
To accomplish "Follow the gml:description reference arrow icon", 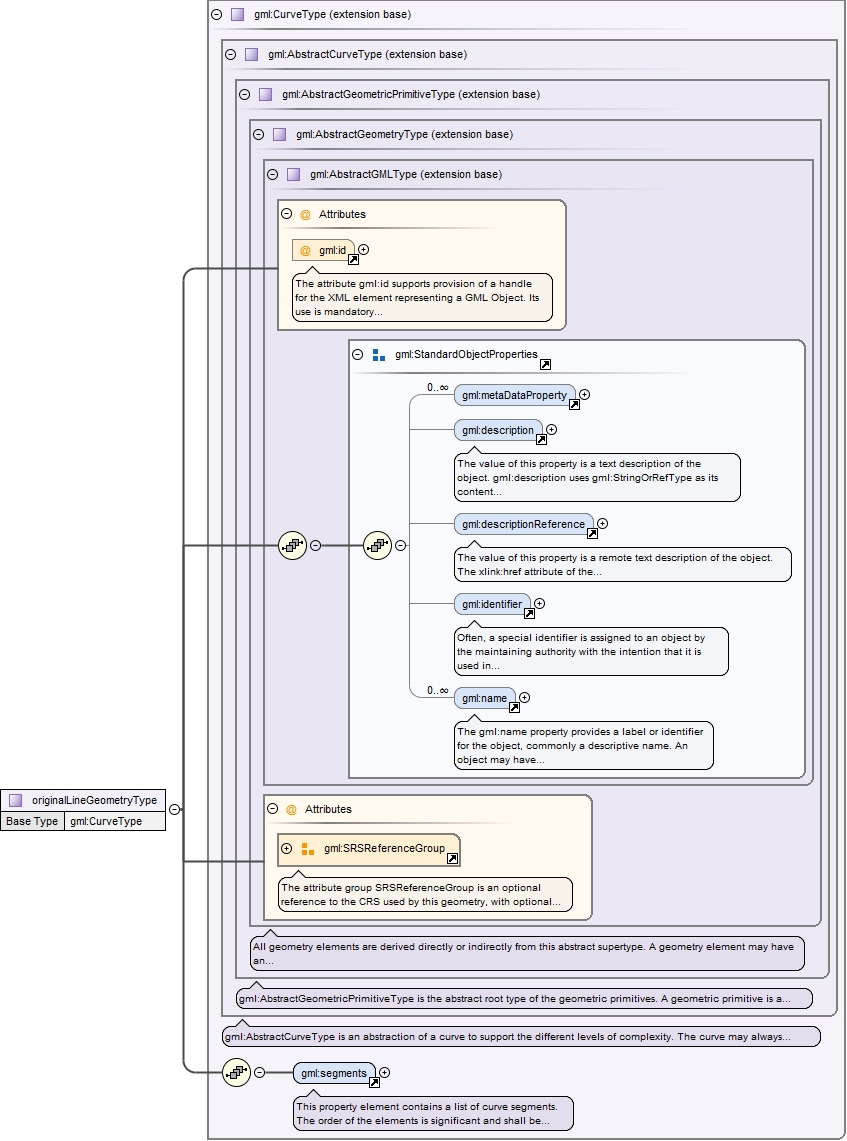I will pos(541,440).
